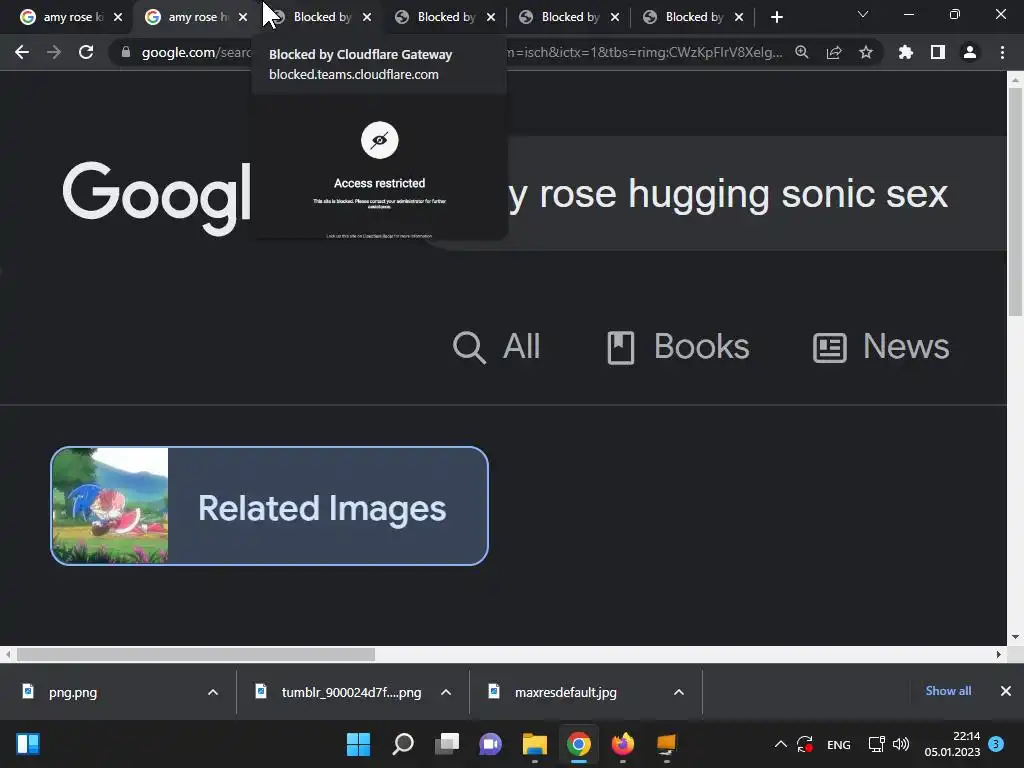Click the Google logo
The image size is (1024, 768).
click(157, 197)
